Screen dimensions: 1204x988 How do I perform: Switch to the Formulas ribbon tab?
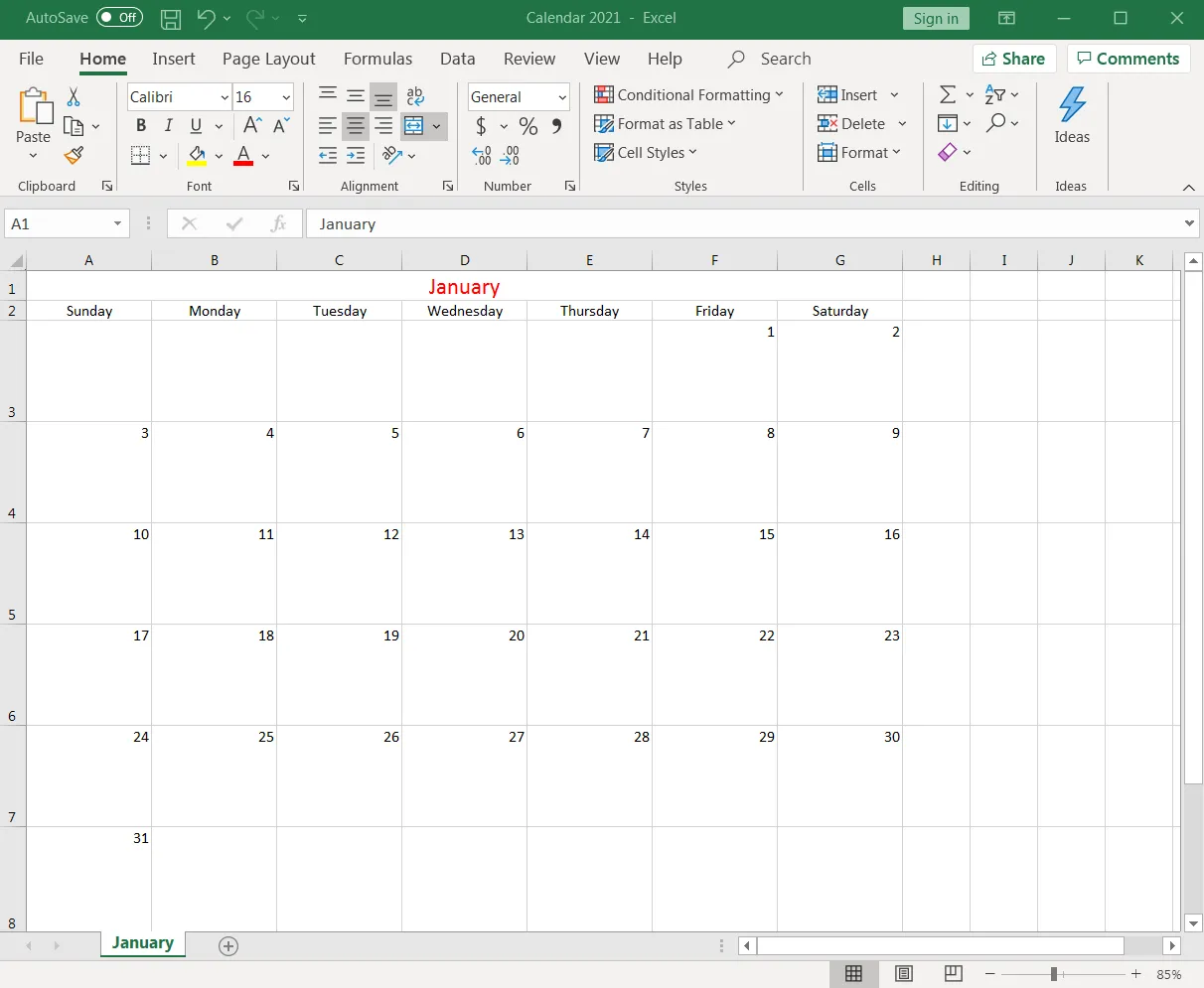(x=378, y=59)
